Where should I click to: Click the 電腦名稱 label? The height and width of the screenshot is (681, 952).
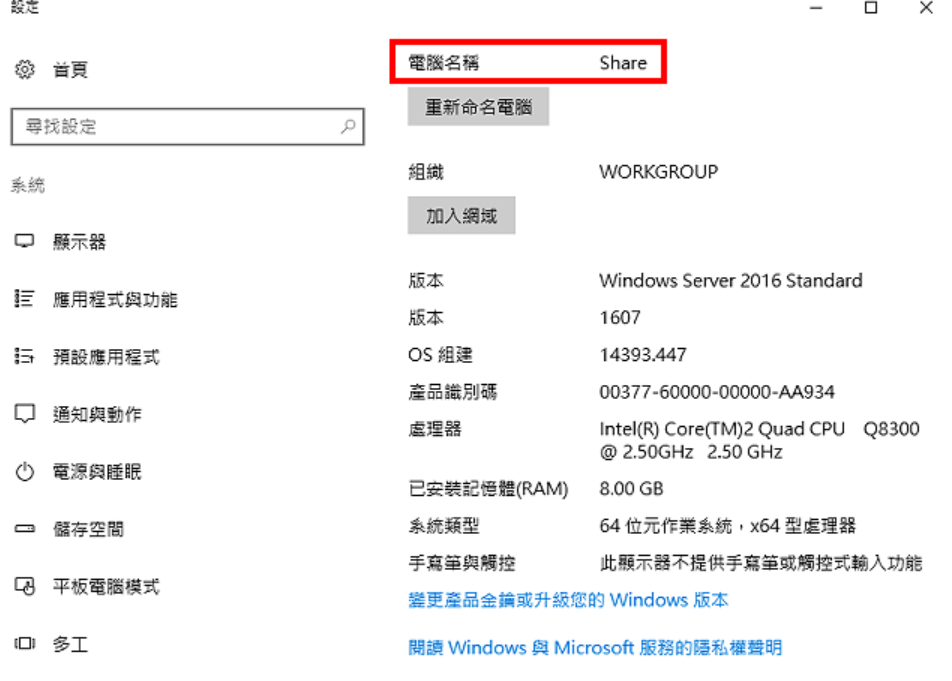444,63
